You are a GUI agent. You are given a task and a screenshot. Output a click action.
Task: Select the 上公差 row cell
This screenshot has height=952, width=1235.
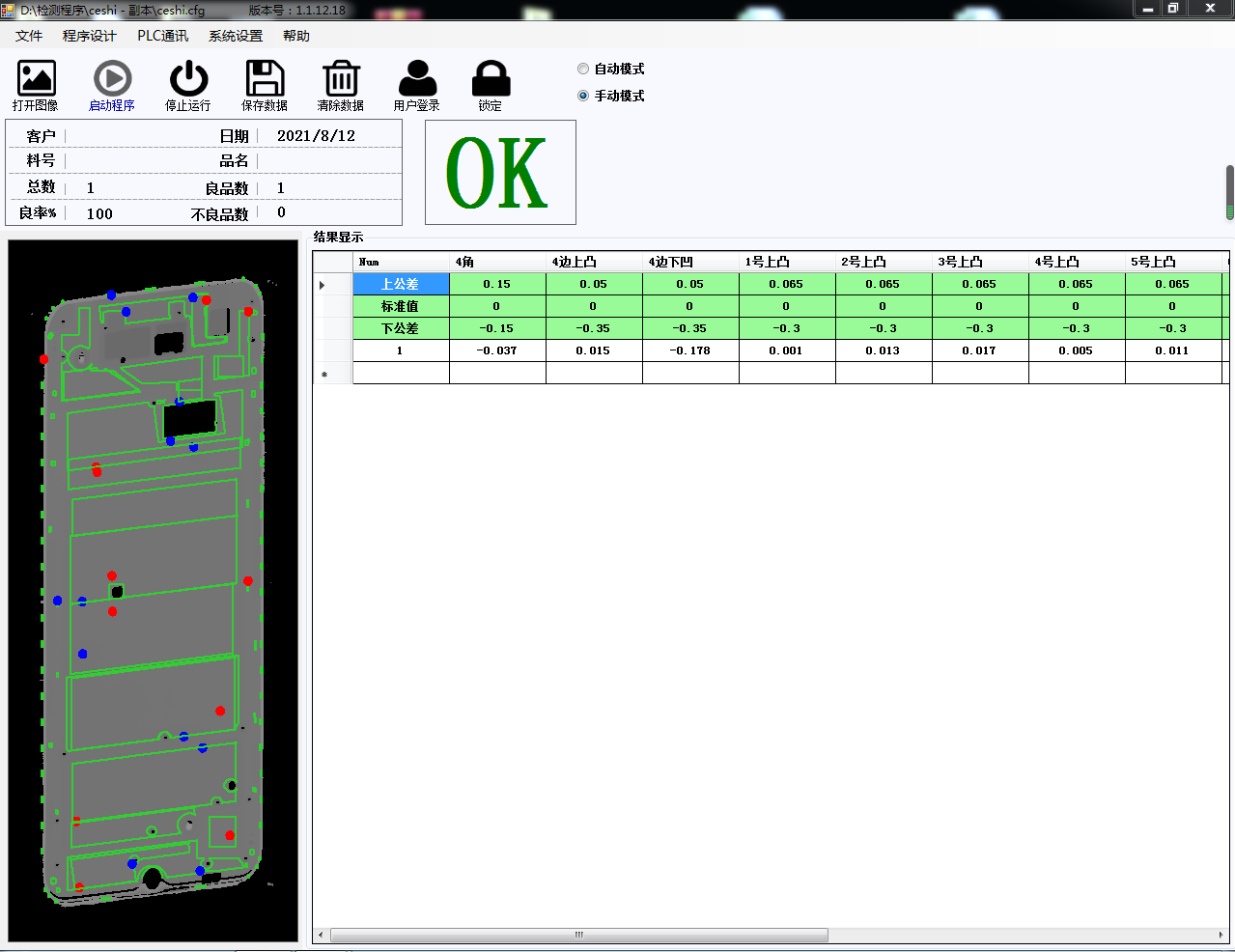tap(401, 284)
